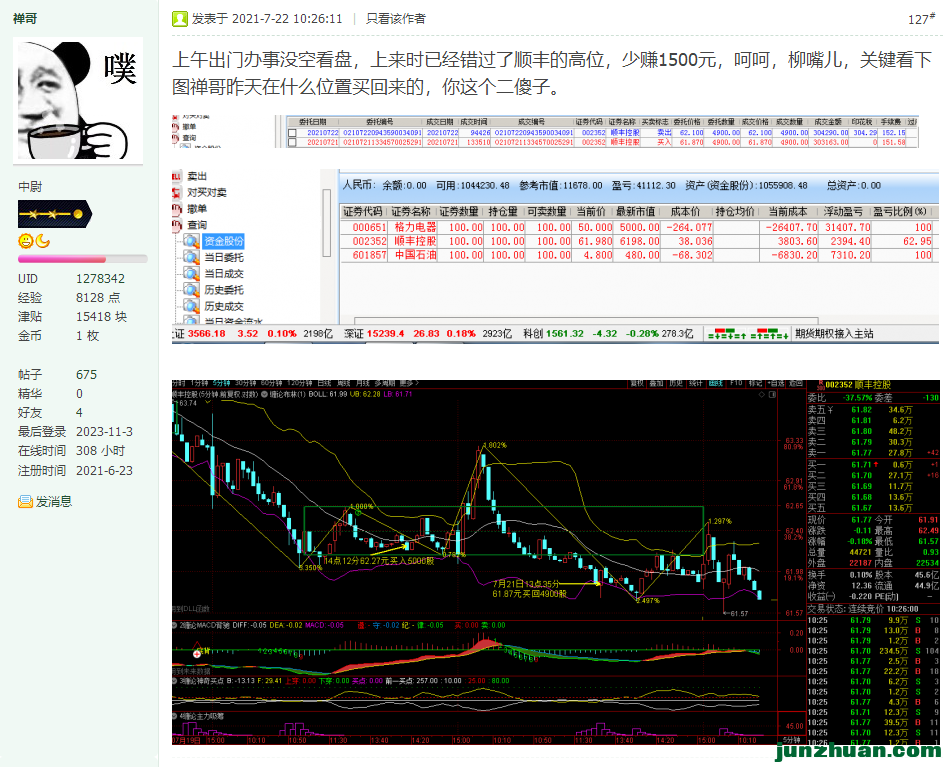Switch chart to 日线 period
Screen dimensions: 946x767
(x=325, y=384)
